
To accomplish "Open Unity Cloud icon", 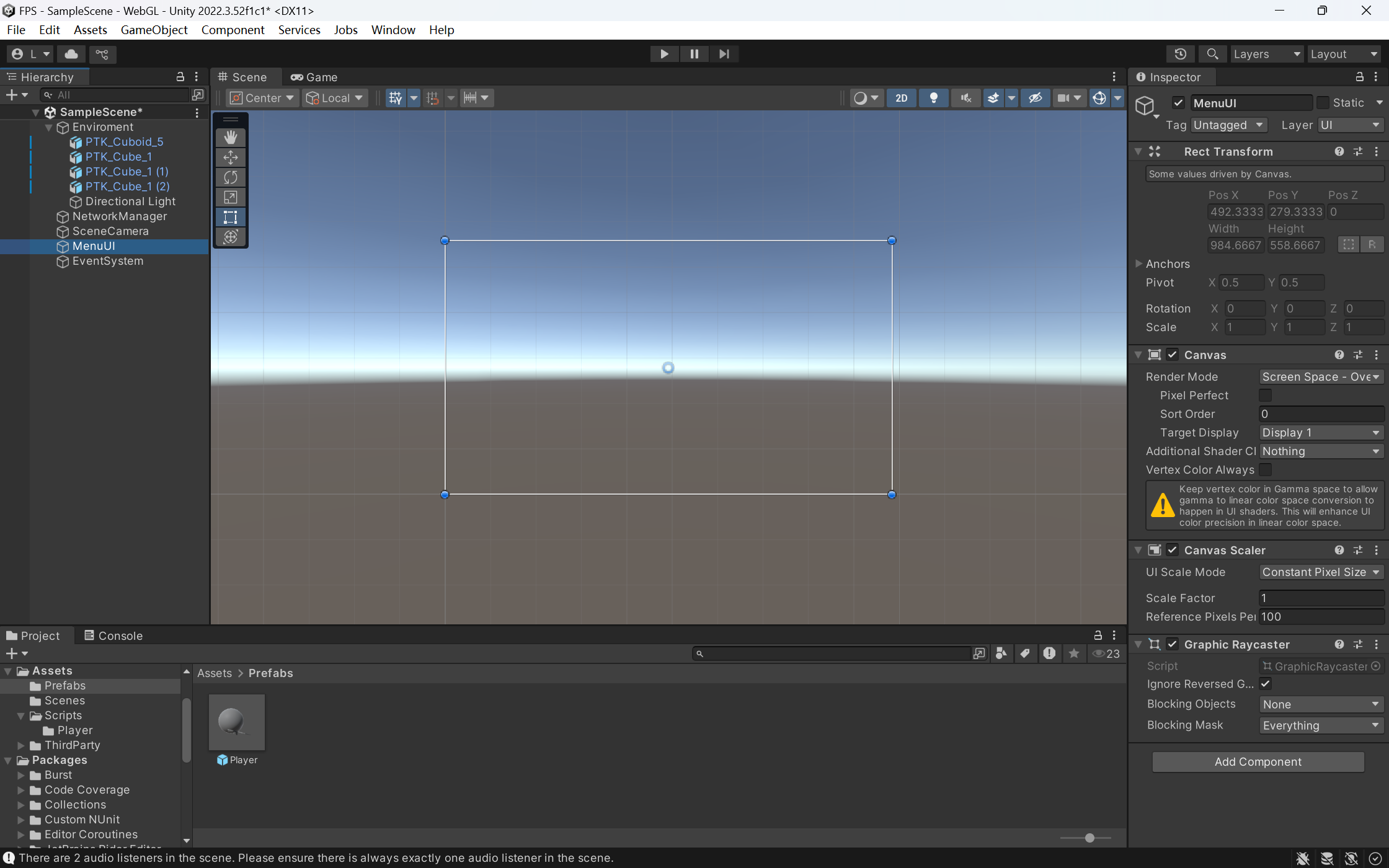I will (71, 54).
